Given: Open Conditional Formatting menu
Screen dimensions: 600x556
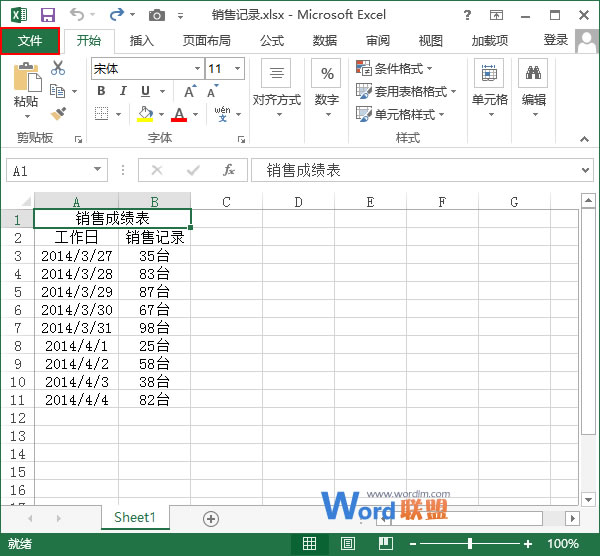Looking at the screenshot, I should [394, 68].
